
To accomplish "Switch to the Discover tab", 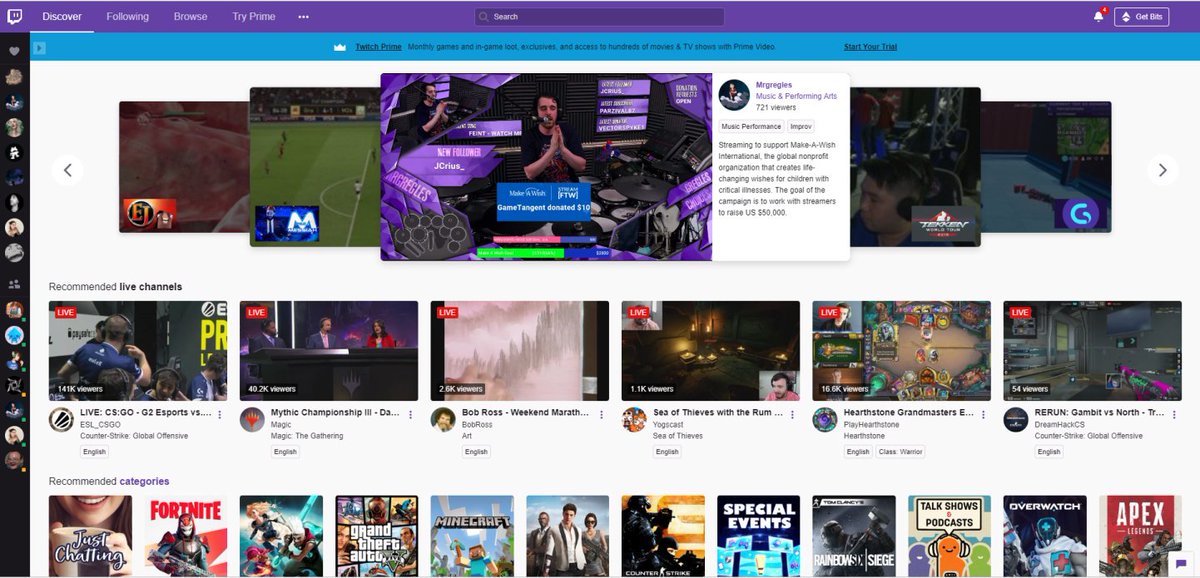I will (x=63, y=17).
